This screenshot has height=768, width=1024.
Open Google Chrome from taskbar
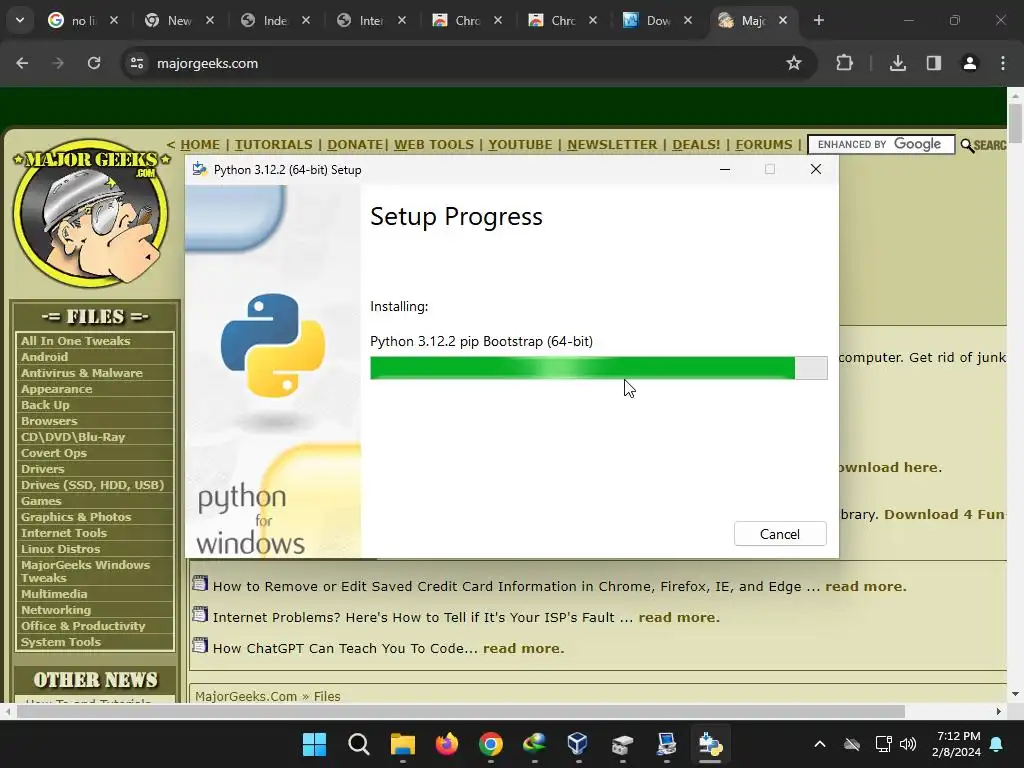pyautogui.click(x=490, y=744)
